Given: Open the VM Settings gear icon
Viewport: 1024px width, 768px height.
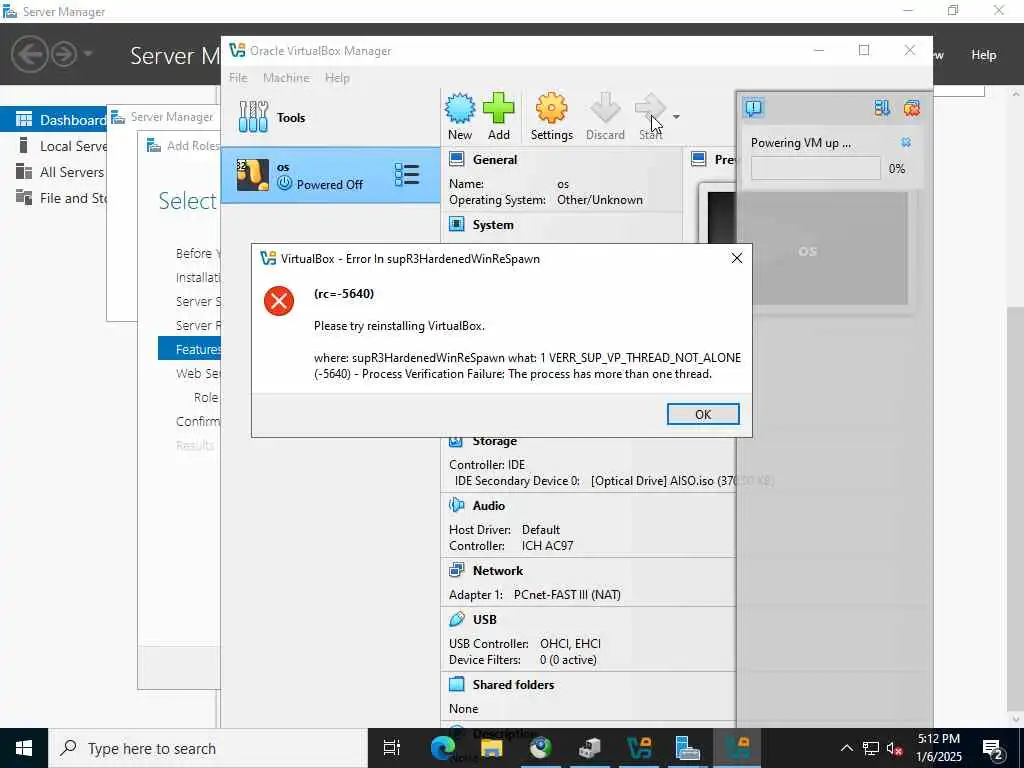Looking at the screenshot, I should pyautogui.click(x=551, y=116).
